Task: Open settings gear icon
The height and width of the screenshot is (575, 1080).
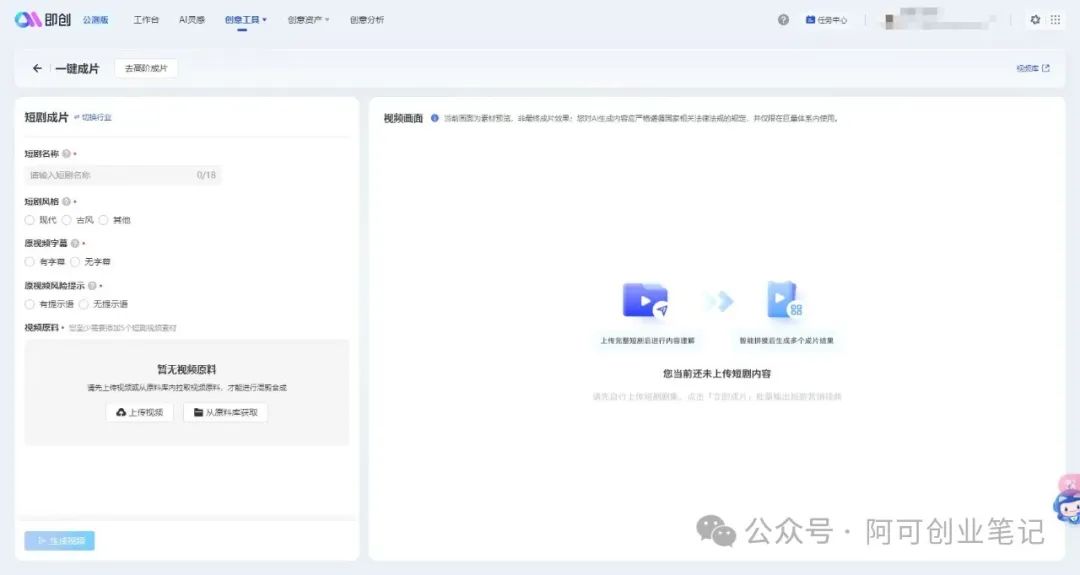Action: tap(1035, 20)
